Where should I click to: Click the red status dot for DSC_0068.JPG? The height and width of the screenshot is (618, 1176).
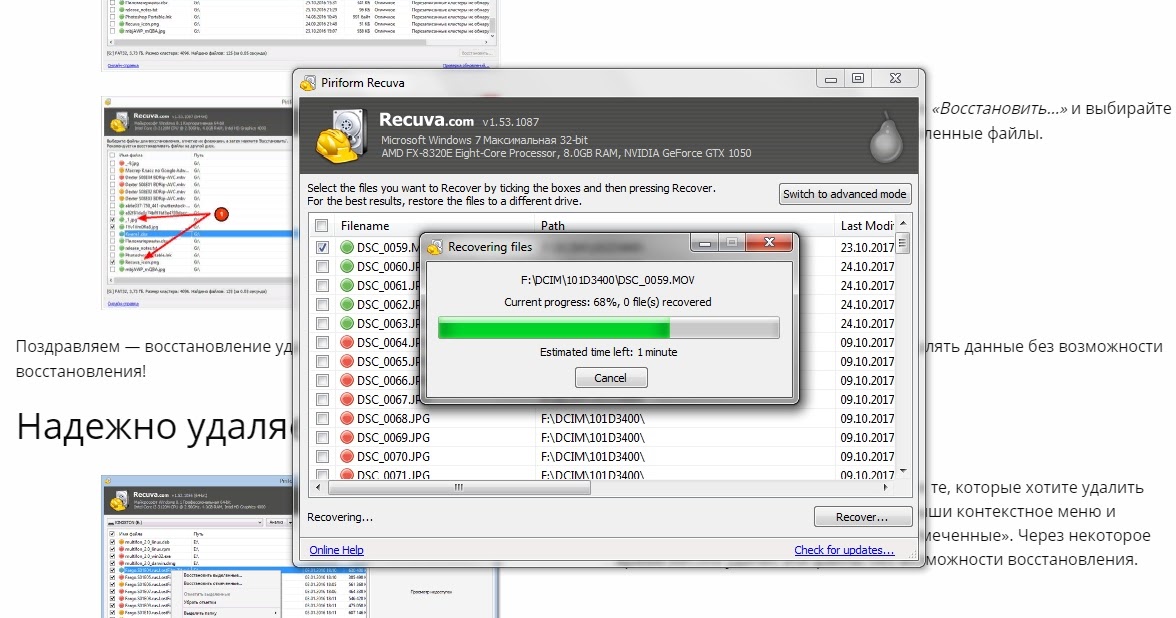click(348, 419)
